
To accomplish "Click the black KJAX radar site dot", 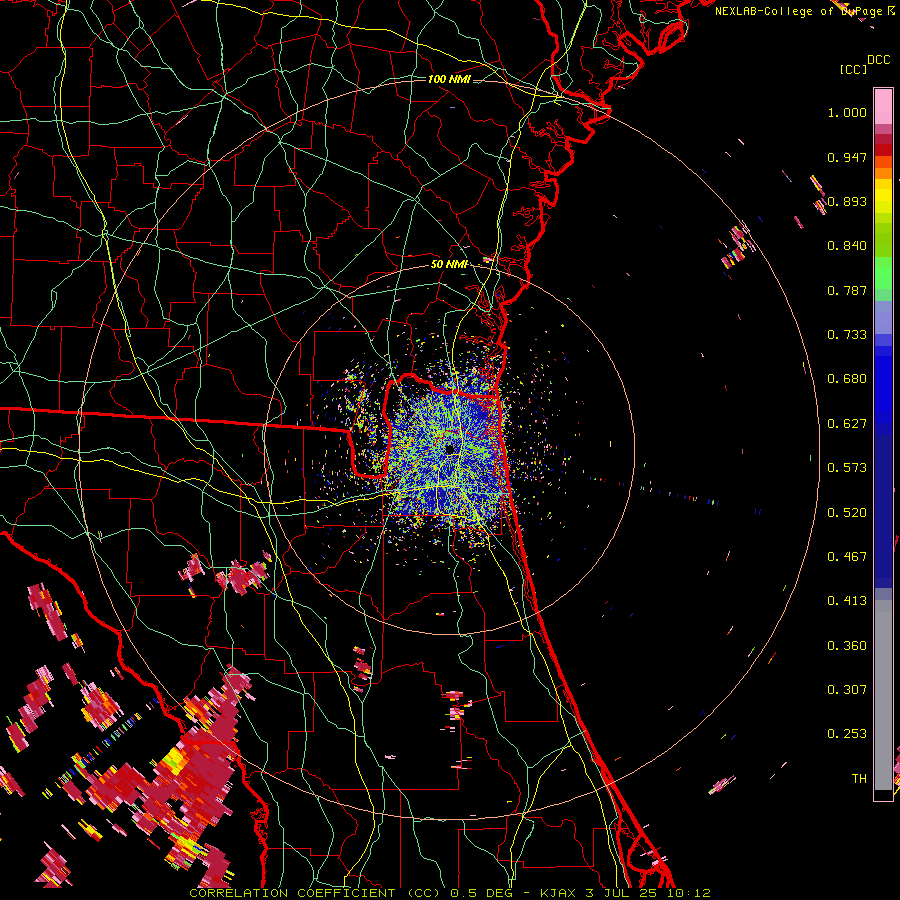I will (x=451, y=449).
